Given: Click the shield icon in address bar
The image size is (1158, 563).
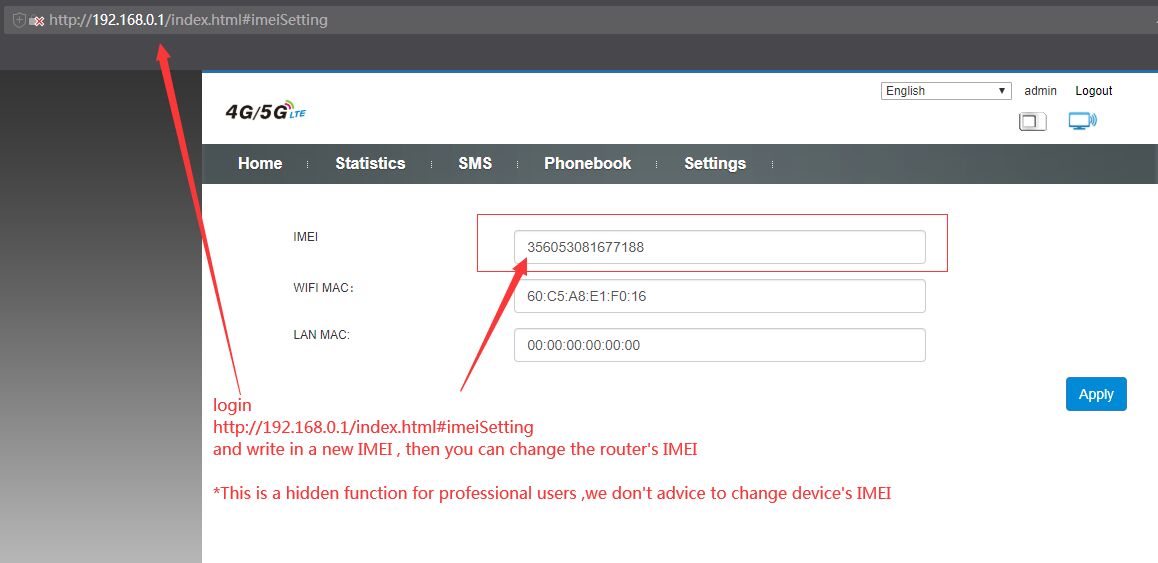Looking at the screenshot, I should tap(19, 21).
